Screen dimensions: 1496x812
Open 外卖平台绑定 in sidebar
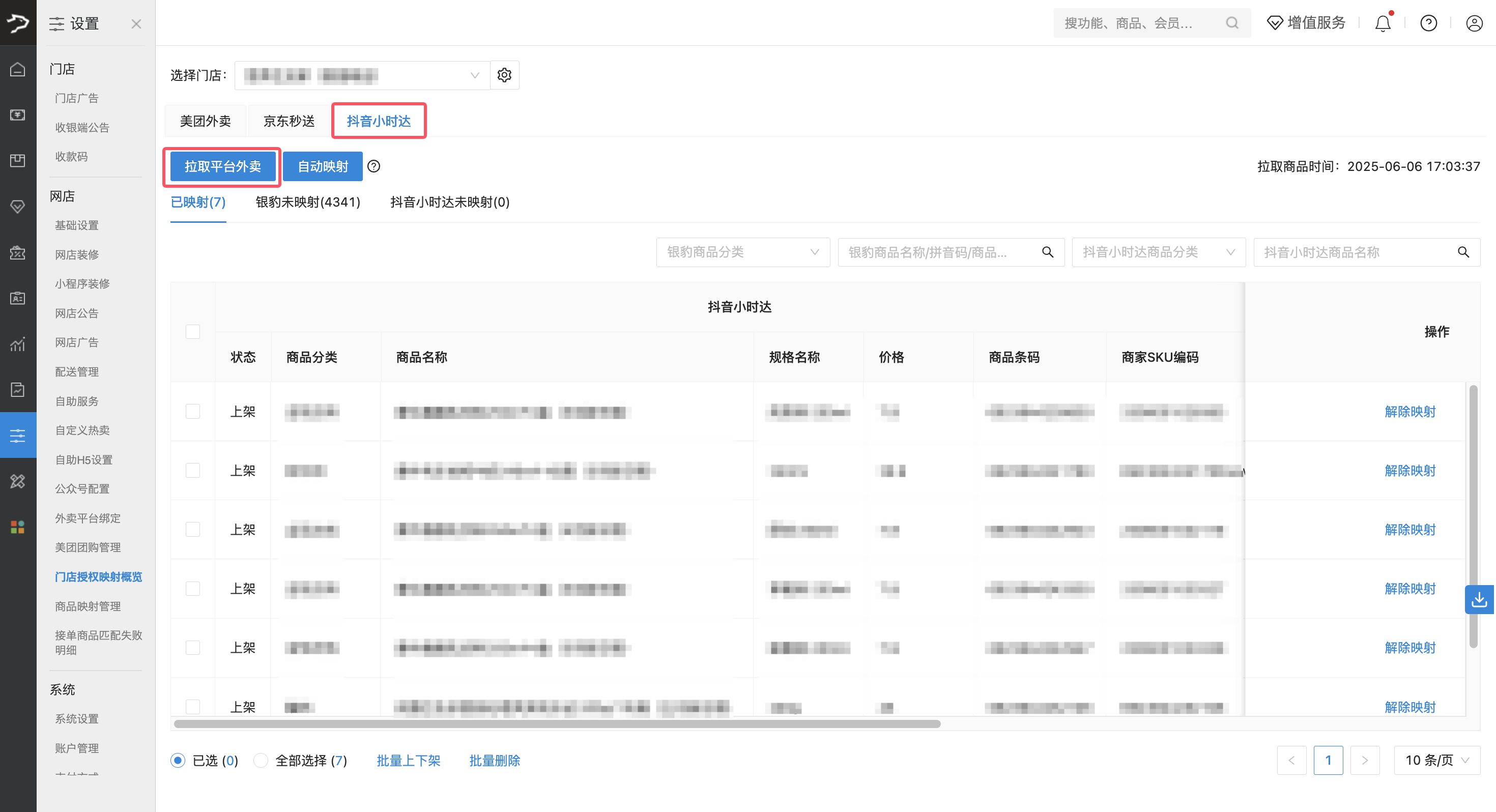(88, 517)
